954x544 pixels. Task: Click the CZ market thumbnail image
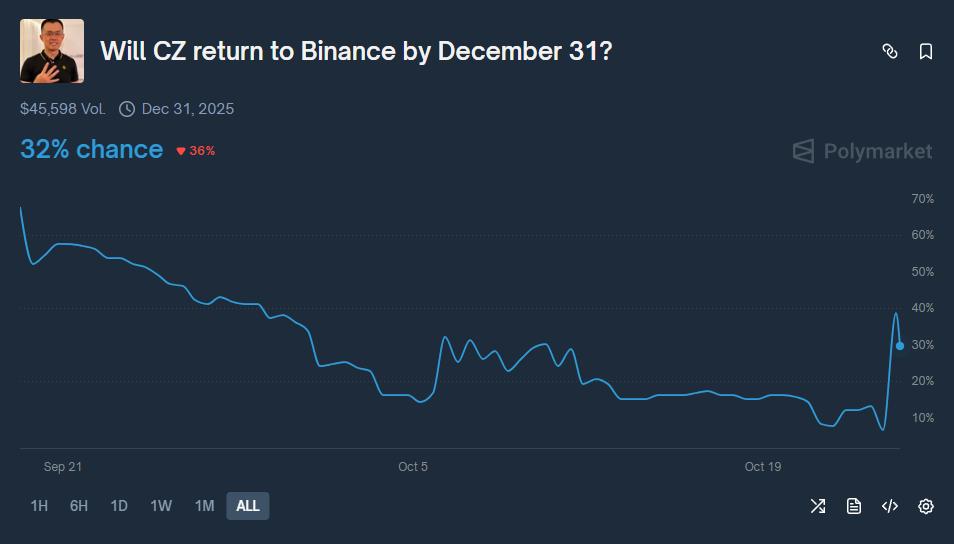52,51
